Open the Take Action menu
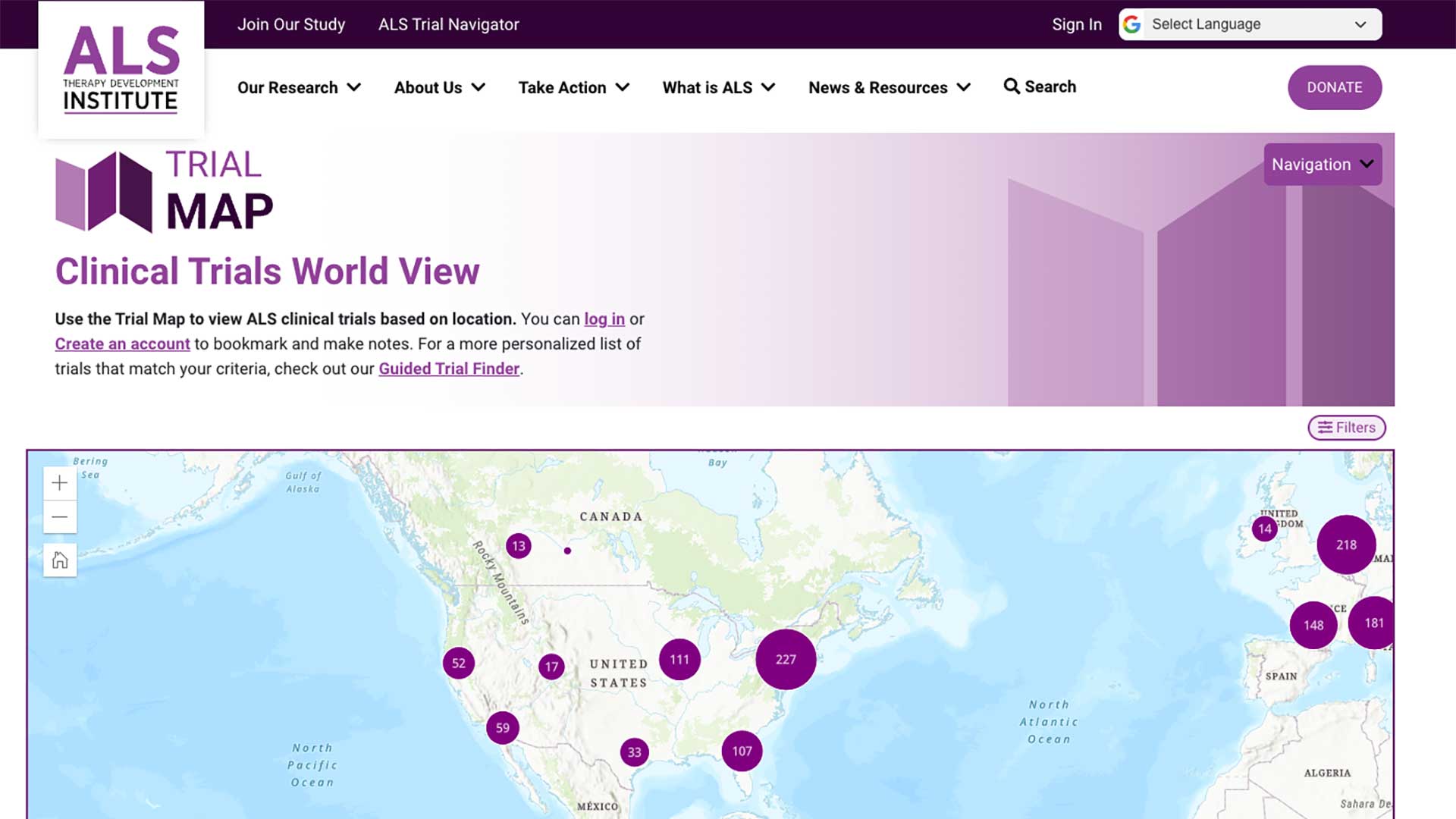Screen dimensions: 1456x819 (573, 87)
